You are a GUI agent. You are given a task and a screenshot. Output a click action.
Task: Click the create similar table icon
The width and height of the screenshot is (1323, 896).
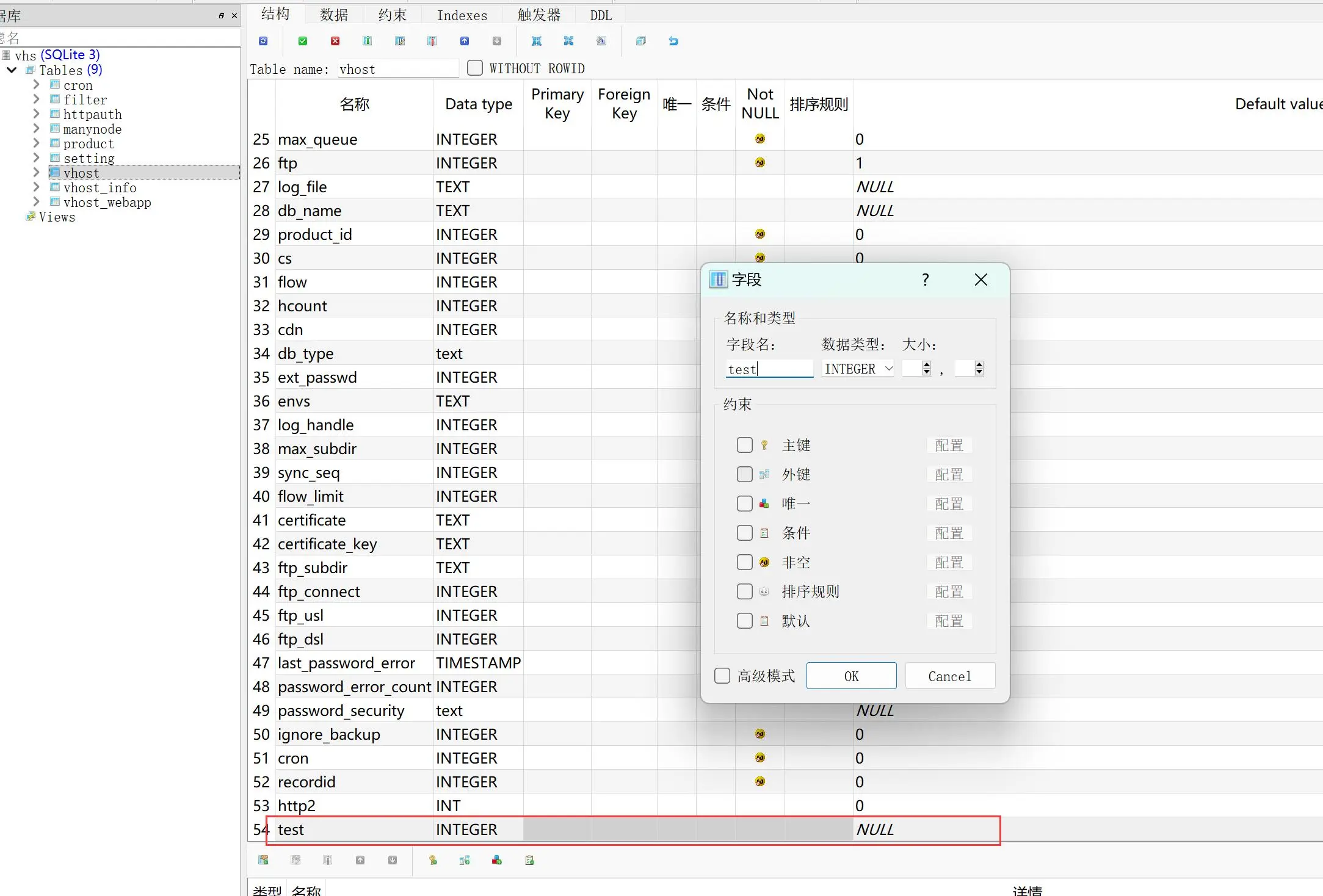pos(641,41)
